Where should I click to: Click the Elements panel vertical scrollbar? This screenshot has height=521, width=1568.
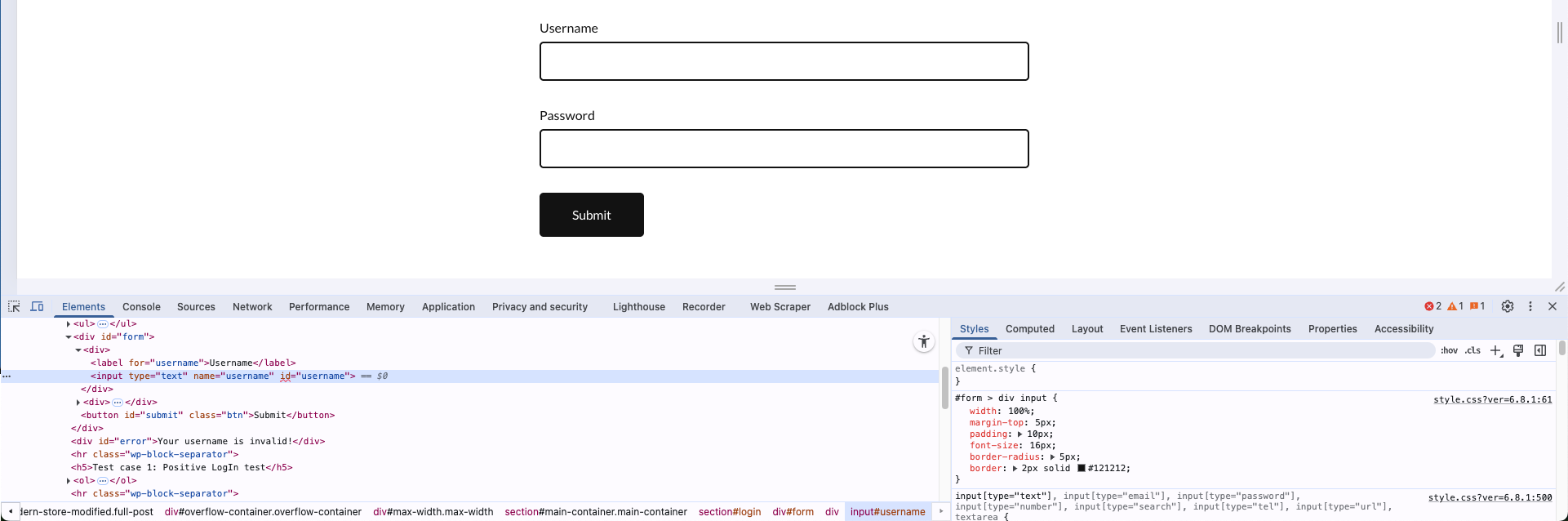click(945, 388)
